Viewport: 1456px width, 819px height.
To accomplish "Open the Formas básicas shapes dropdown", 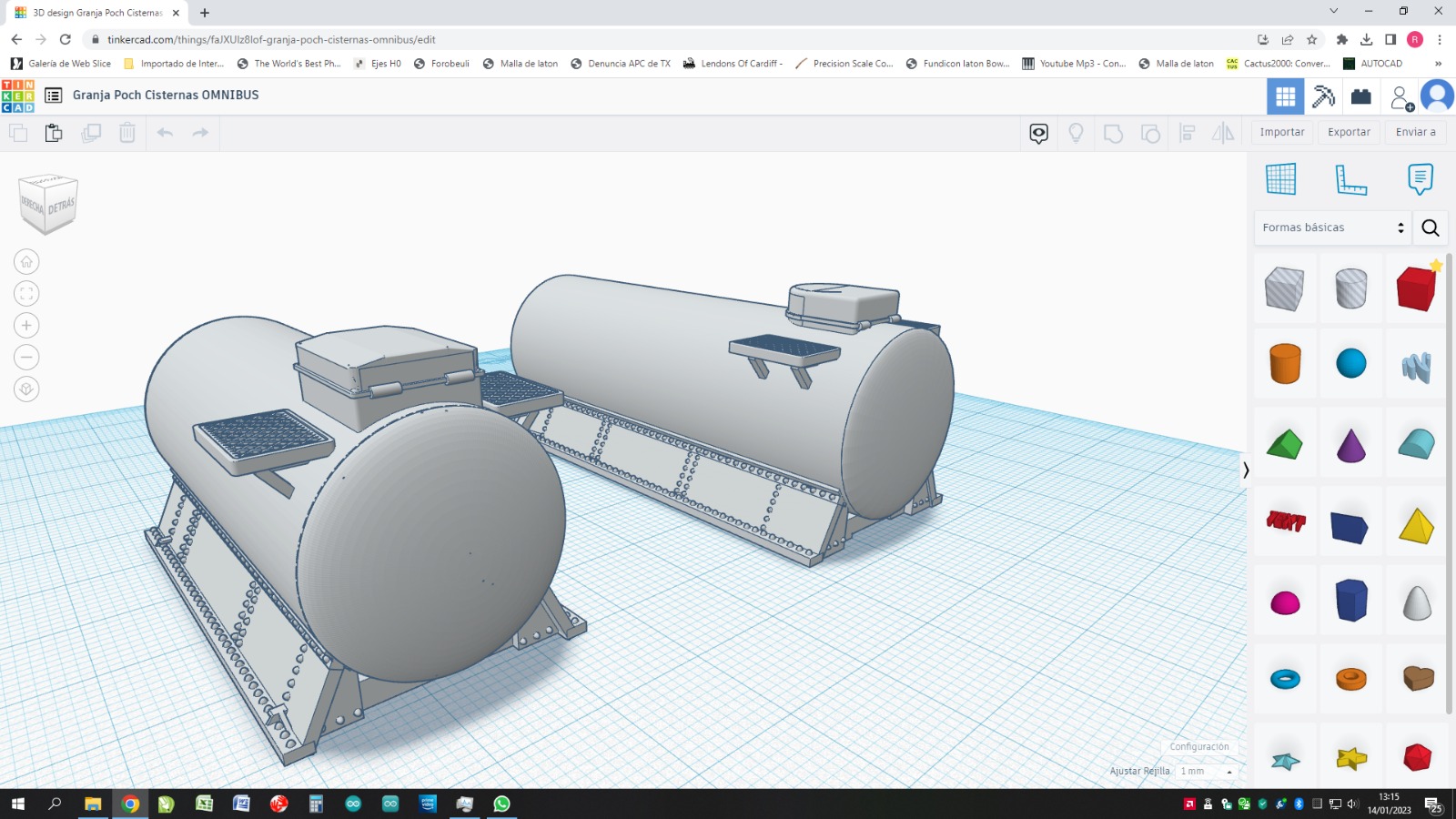I will pyautogui.click(x=1333, y=227).
